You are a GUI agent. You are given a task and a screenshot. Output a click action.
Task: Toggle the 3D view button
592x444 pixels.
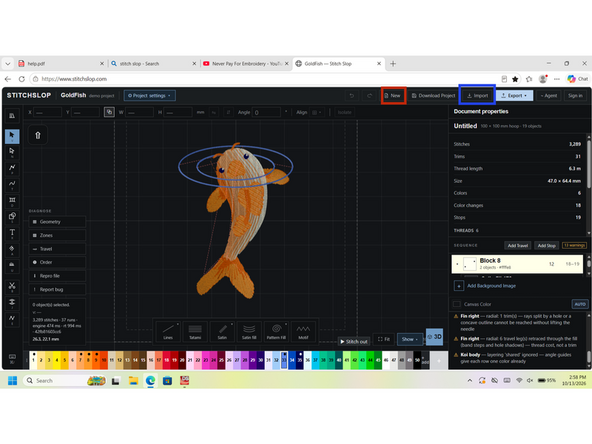point(434,337)
